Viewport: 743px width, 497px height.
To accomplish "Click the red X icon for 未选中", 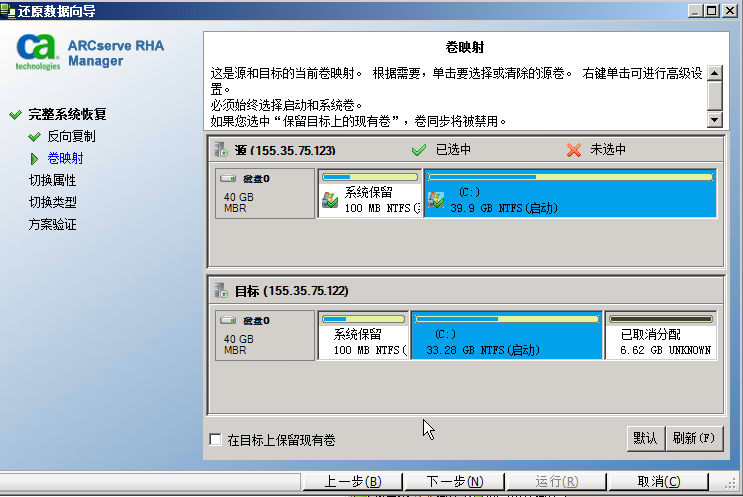I will coord(573,150).
